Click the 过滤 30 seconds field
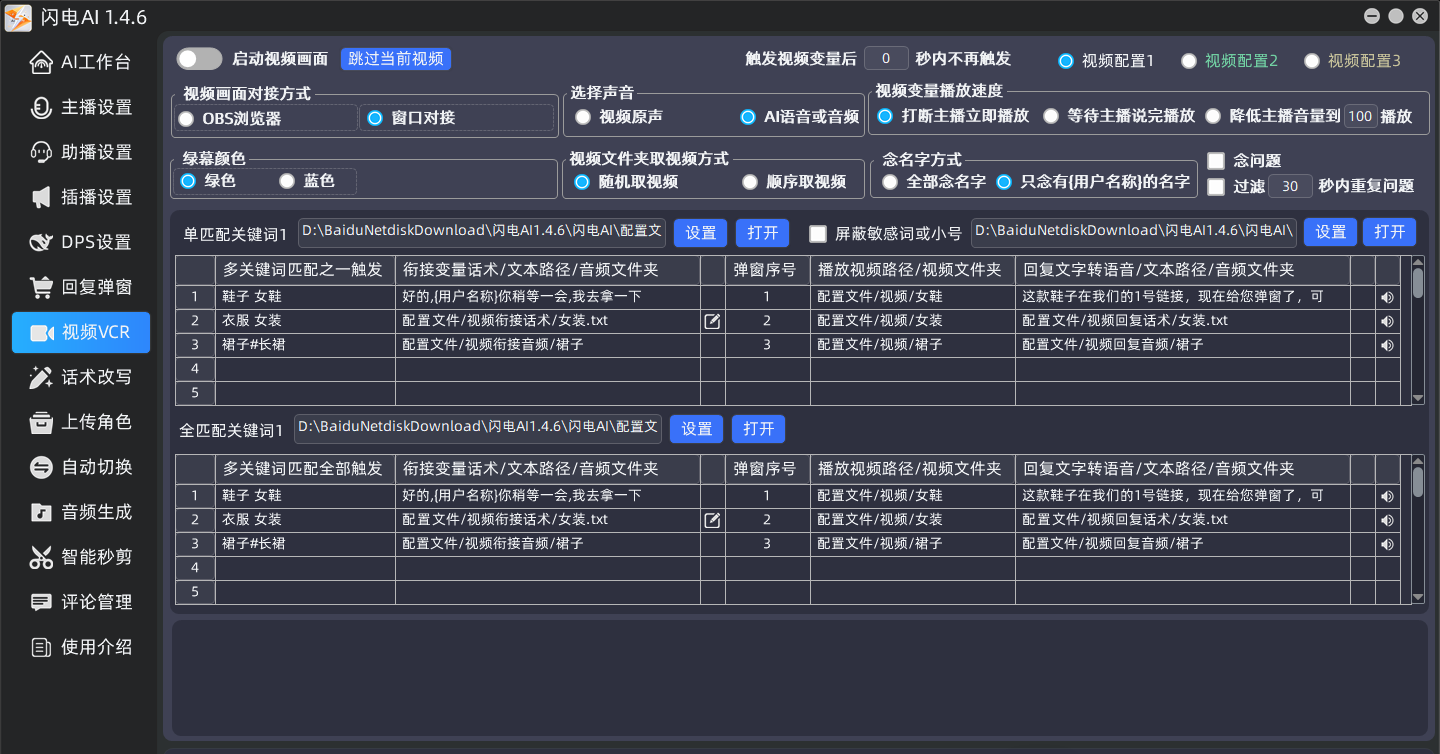 click(1290, 186)
